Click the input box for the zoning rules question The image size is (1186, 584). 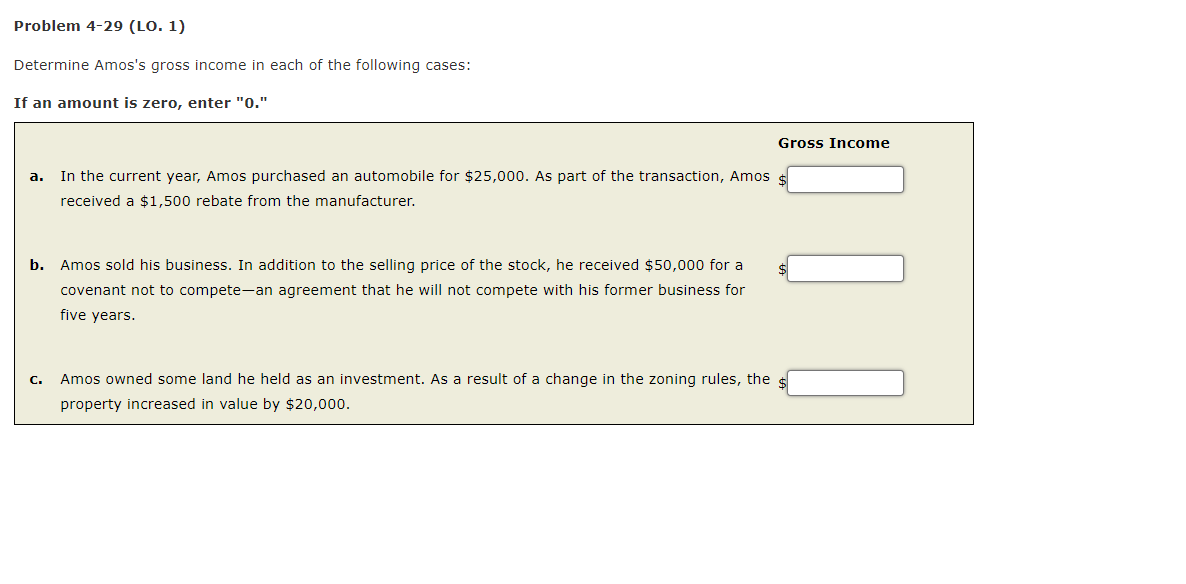tap(845, 382)
